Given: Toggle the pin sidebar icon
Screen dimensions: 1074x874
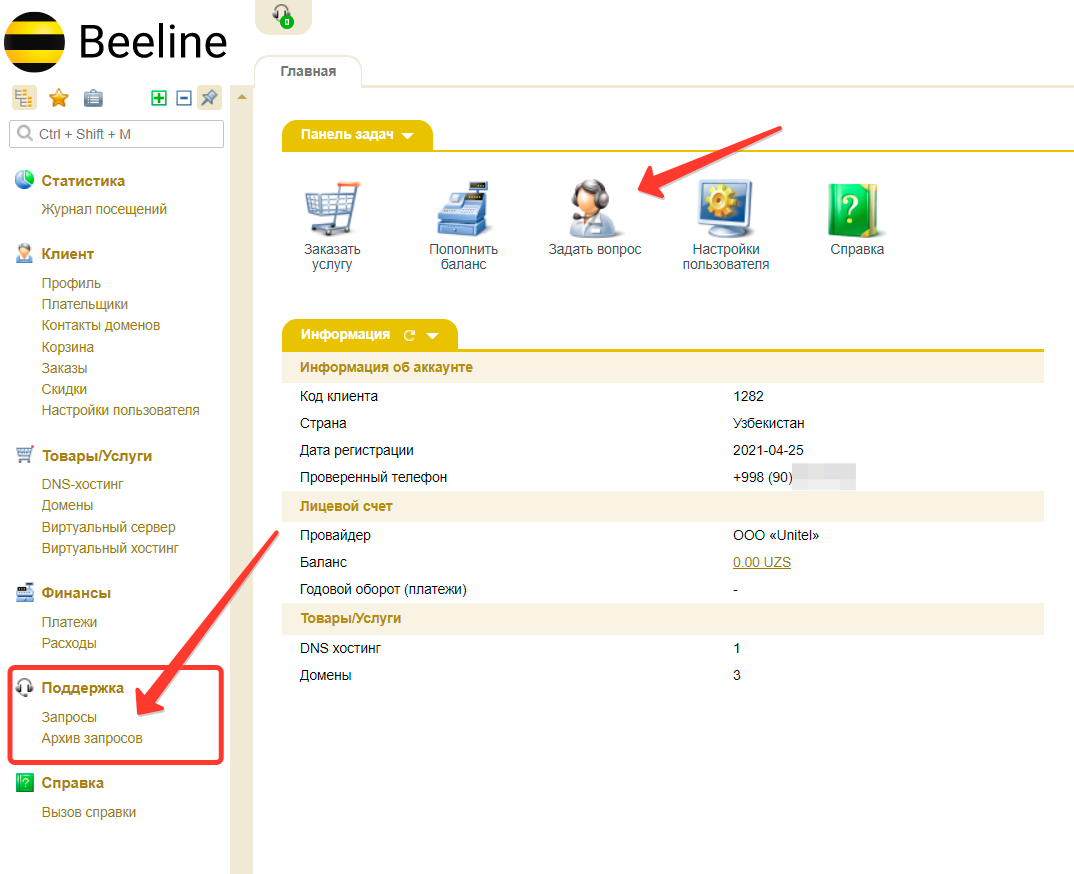Looking at the screenshot, I should (x=209, y=98).
